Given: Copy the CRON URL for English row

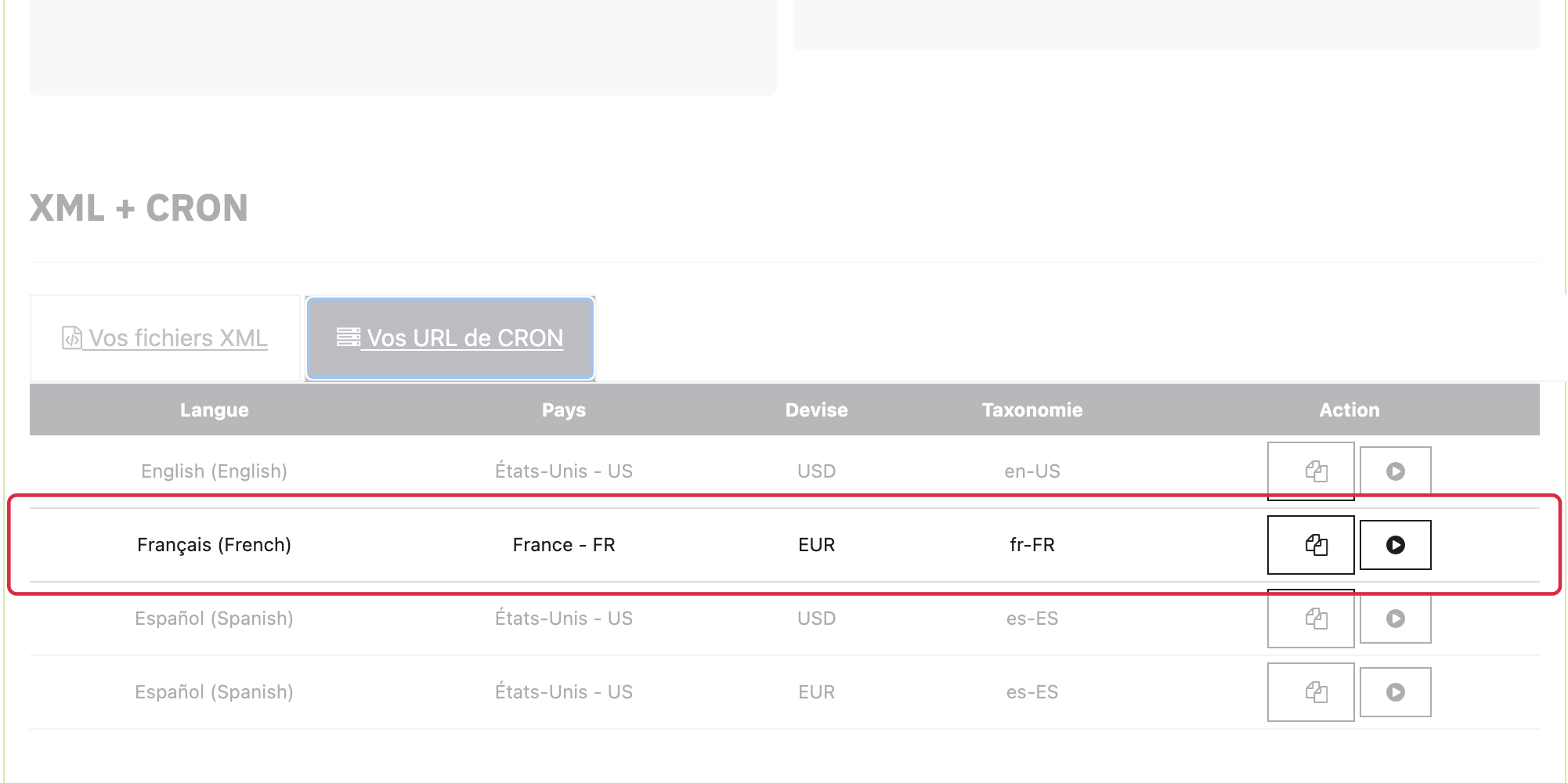Looking at the screenshot, I should 1311,471.
